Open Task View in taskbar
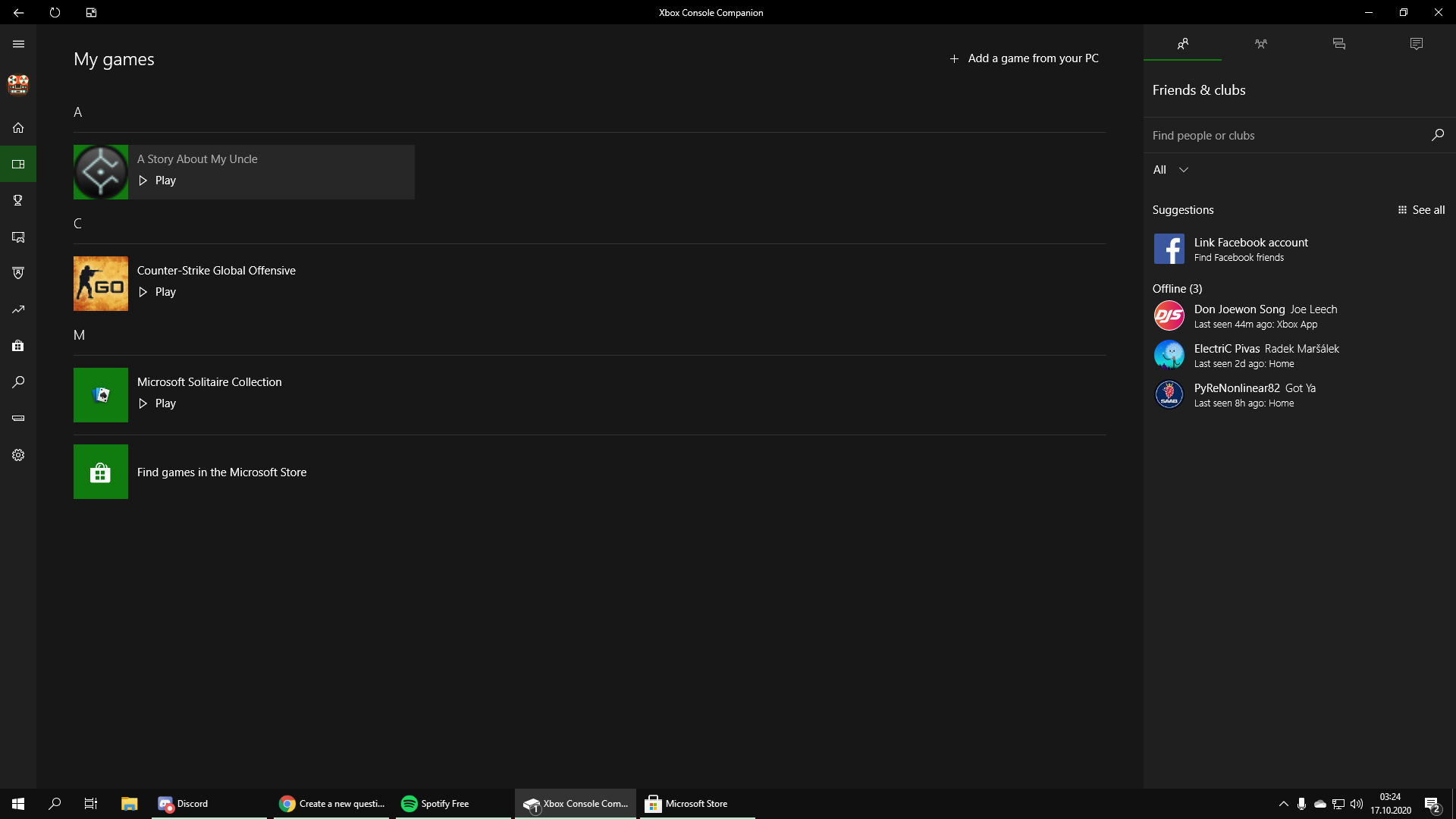 pos(91,804)
